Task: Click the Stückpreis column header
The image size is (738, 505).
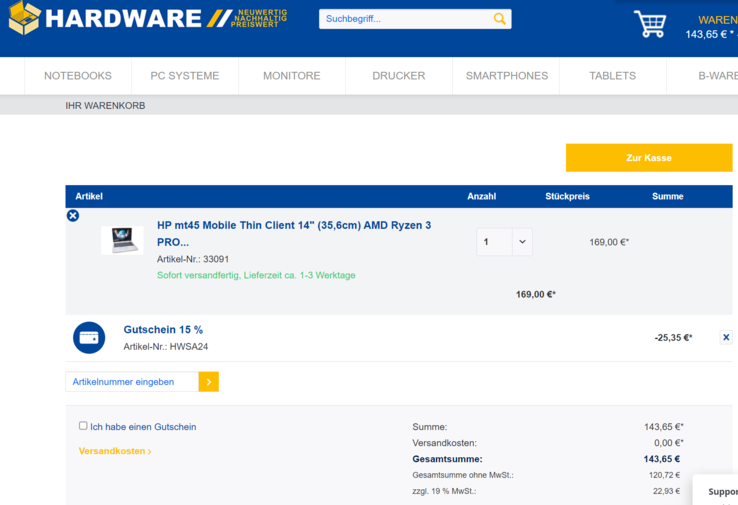Action: point(567,196)
